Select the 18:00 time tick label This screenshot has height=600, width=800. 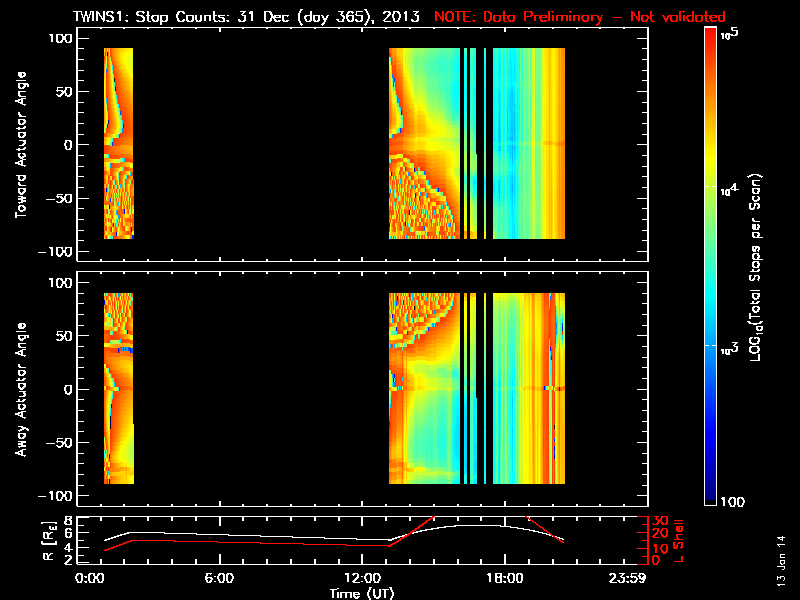point(503,579)
